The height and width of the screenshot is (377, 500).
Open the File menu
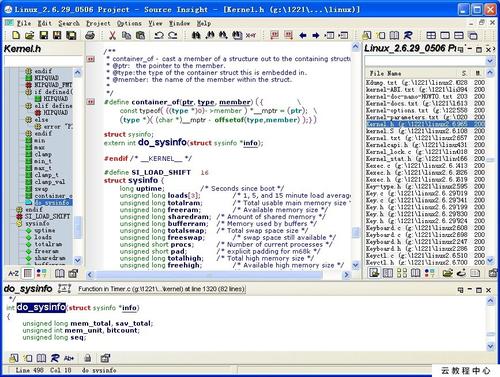[24, 23]
